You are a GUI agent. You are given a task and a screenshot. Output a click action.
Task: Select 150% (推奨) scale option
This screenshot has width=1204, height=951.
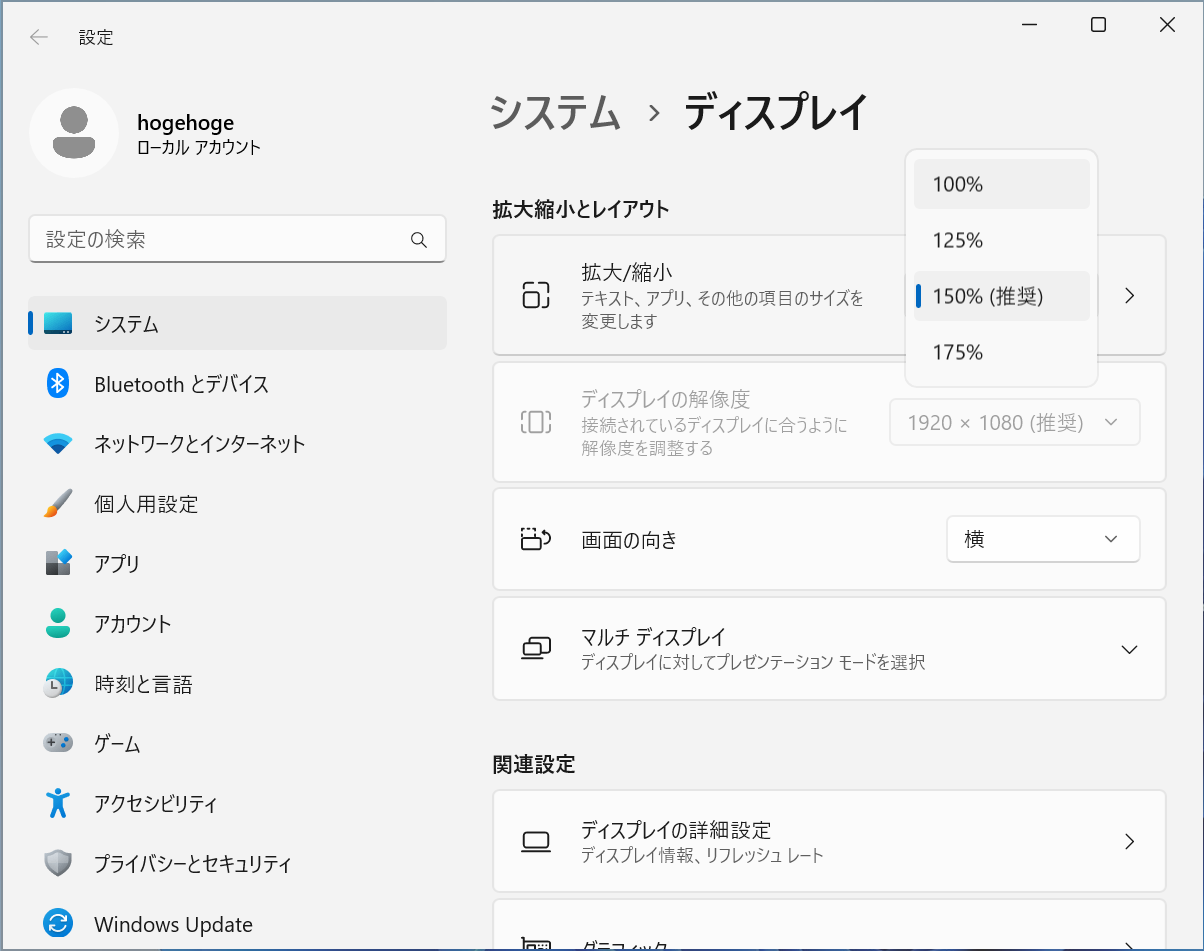pos(1001,296)
